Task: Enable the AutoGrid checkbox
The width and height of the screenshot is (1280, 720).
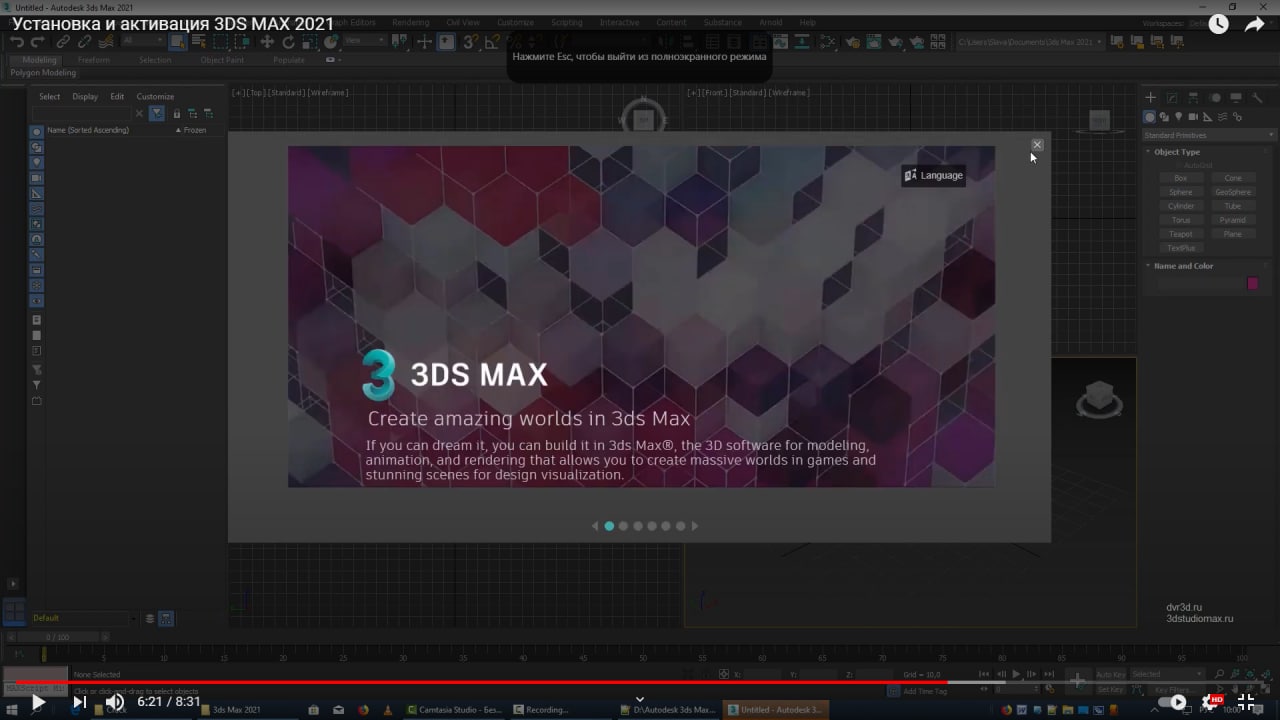Action: click(1198, 165)
